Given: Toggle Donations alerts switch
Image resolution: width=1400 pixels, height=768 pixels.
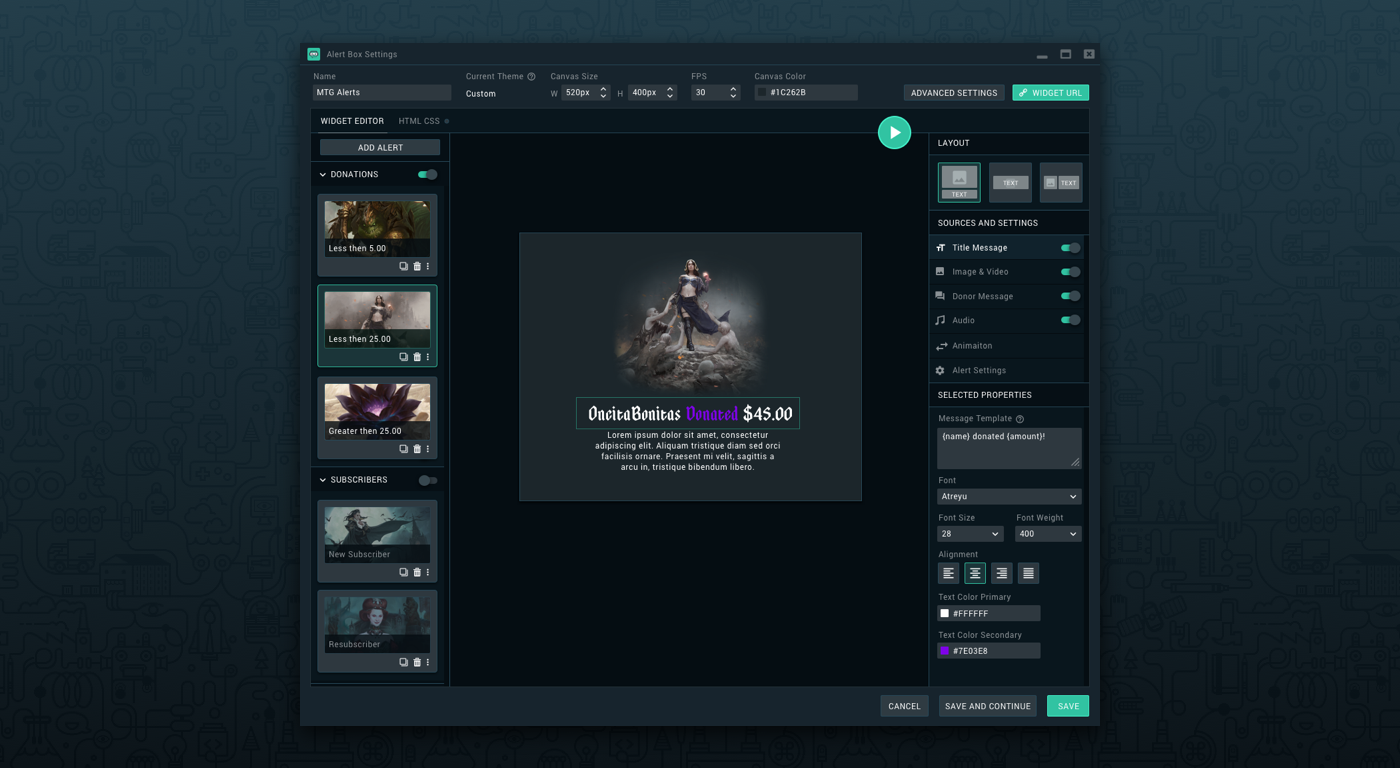Looking at the screenshot, I should (427, 175).
